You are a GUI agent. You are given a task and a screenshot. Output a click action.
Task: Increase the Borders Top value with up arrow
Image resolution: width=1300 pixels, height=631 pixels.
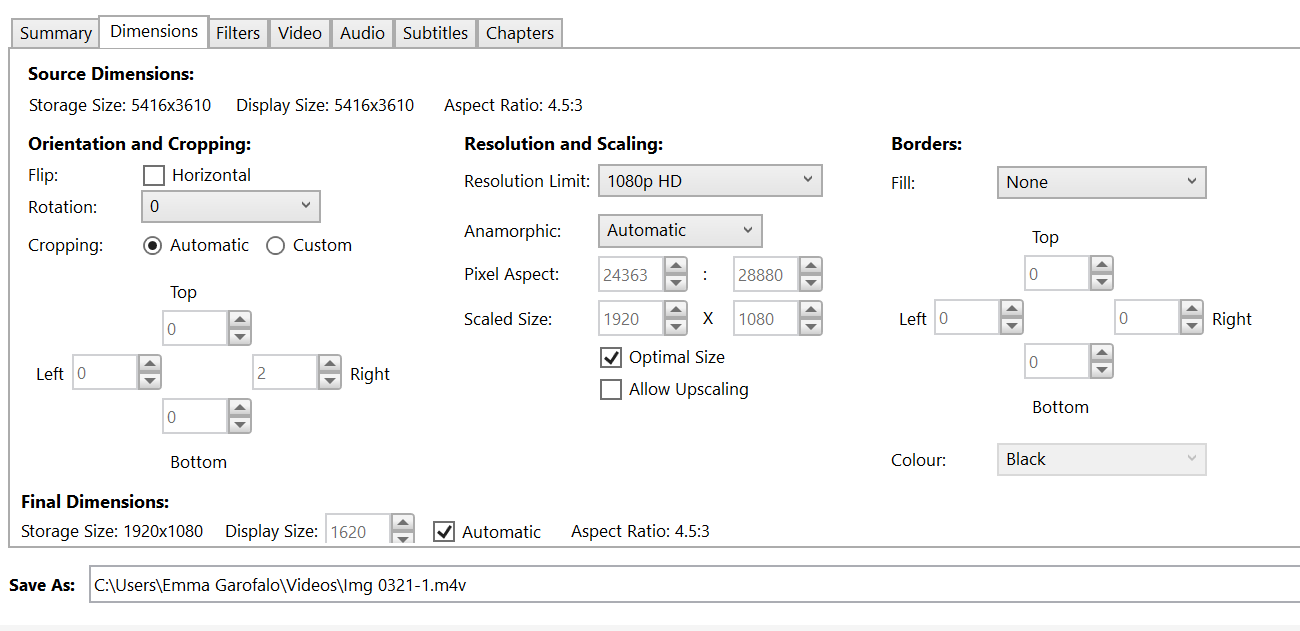click(x=1101, y=266)
